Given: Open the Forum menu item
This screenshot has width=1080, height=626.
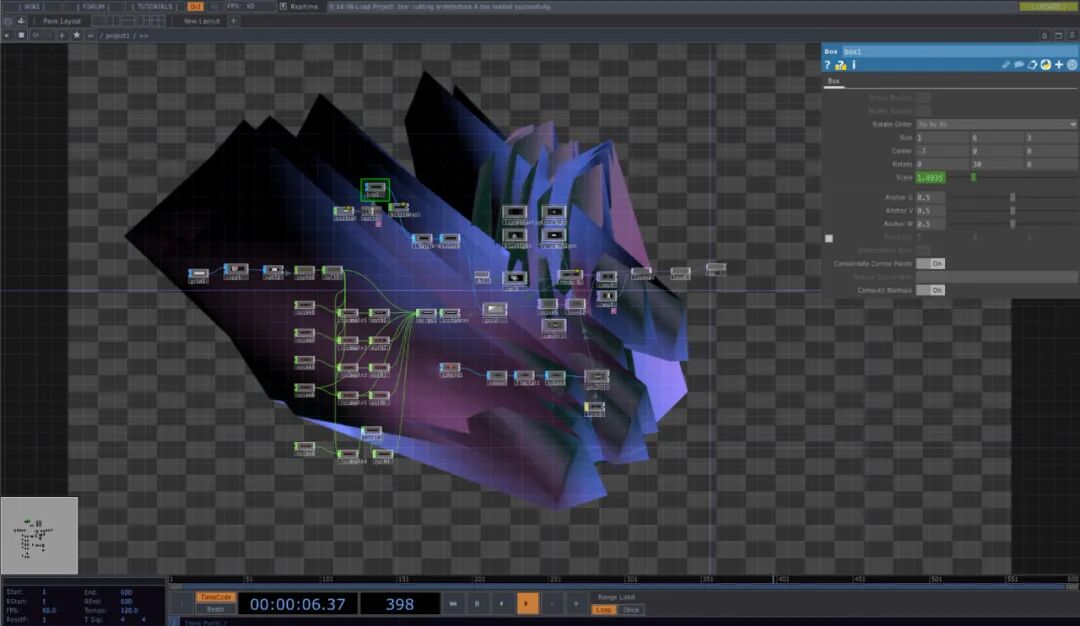Looking at the screenshot, I should pyautogui.click(x=94, y=6).
